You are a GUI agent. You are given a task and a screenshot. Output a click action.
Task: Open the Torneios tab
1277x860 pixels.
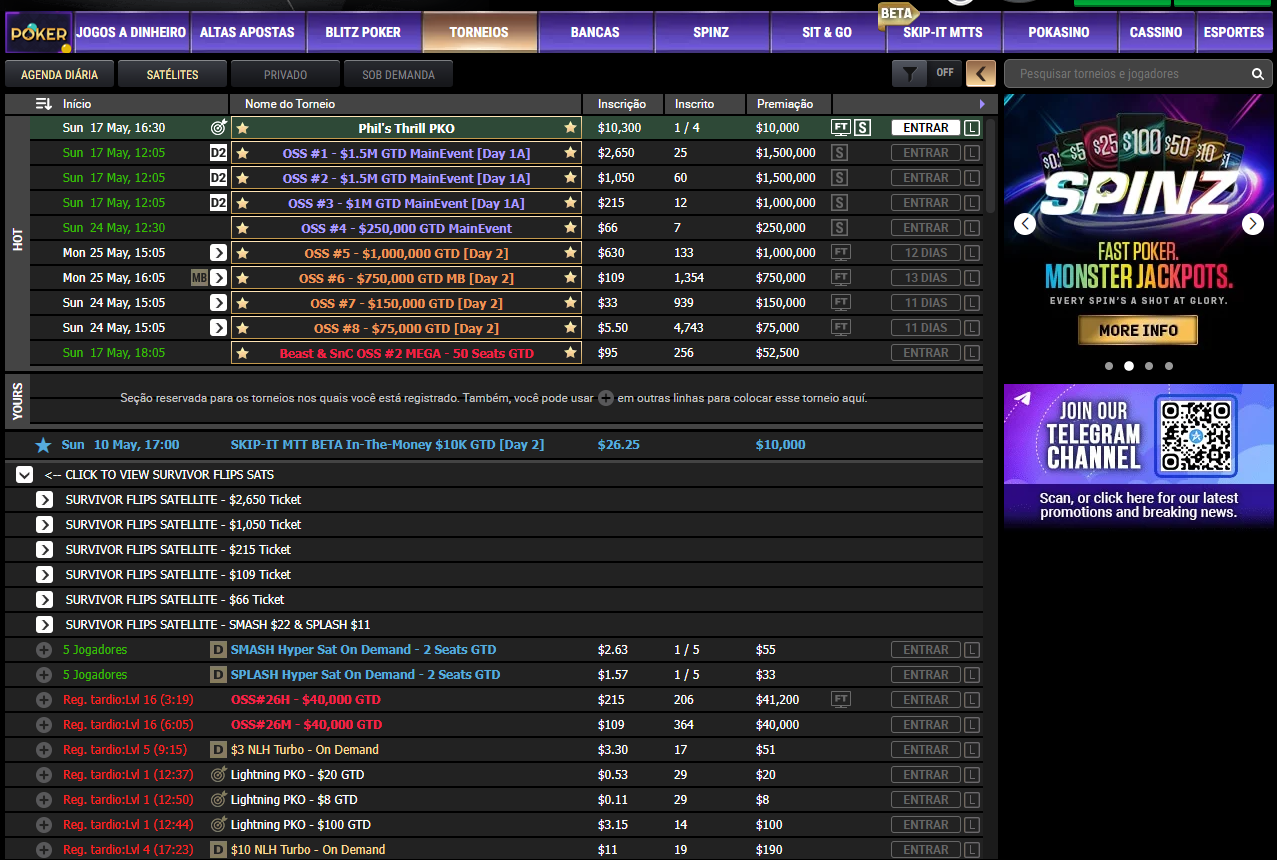pos(479,32)
